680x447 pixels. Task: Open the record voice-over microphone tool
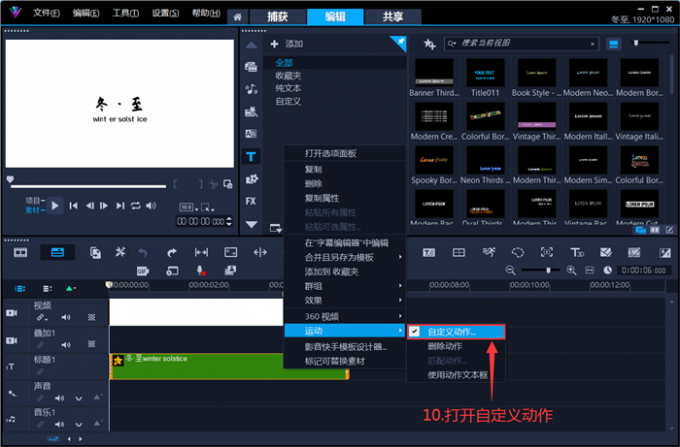201,271
